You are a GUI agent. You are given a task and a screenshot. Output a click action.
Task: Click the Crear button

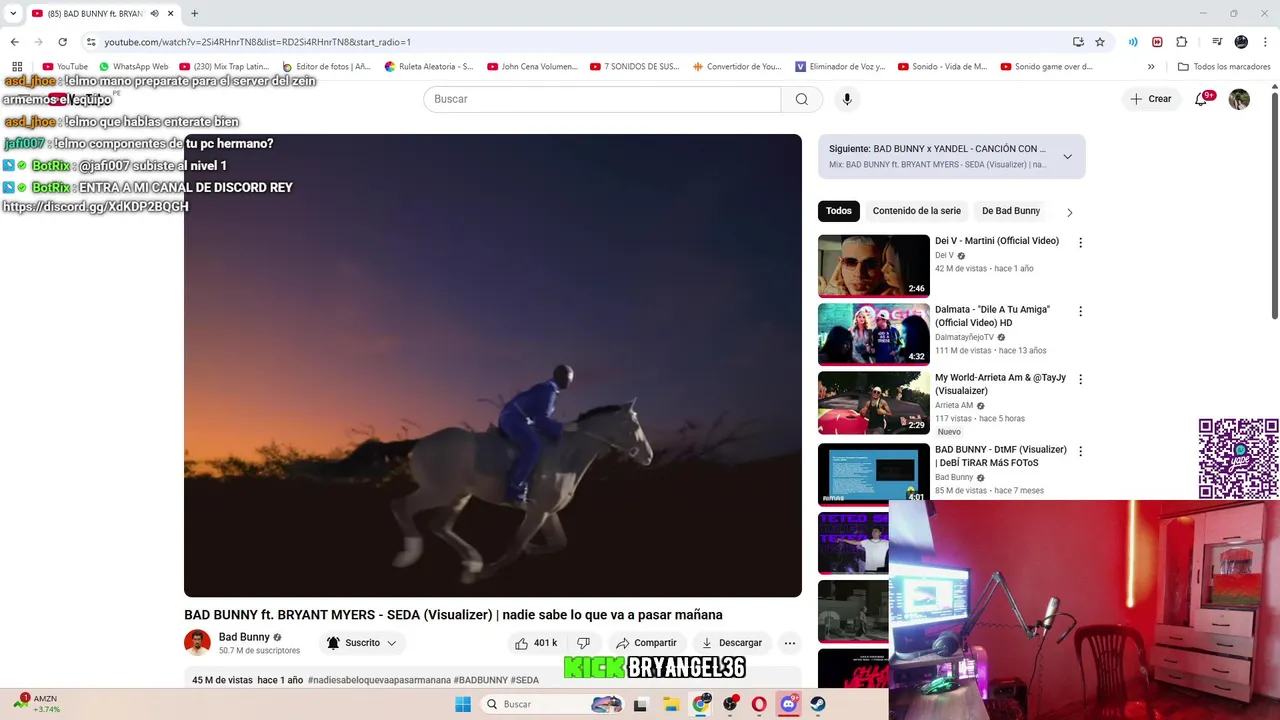[x=1150, y=99]
